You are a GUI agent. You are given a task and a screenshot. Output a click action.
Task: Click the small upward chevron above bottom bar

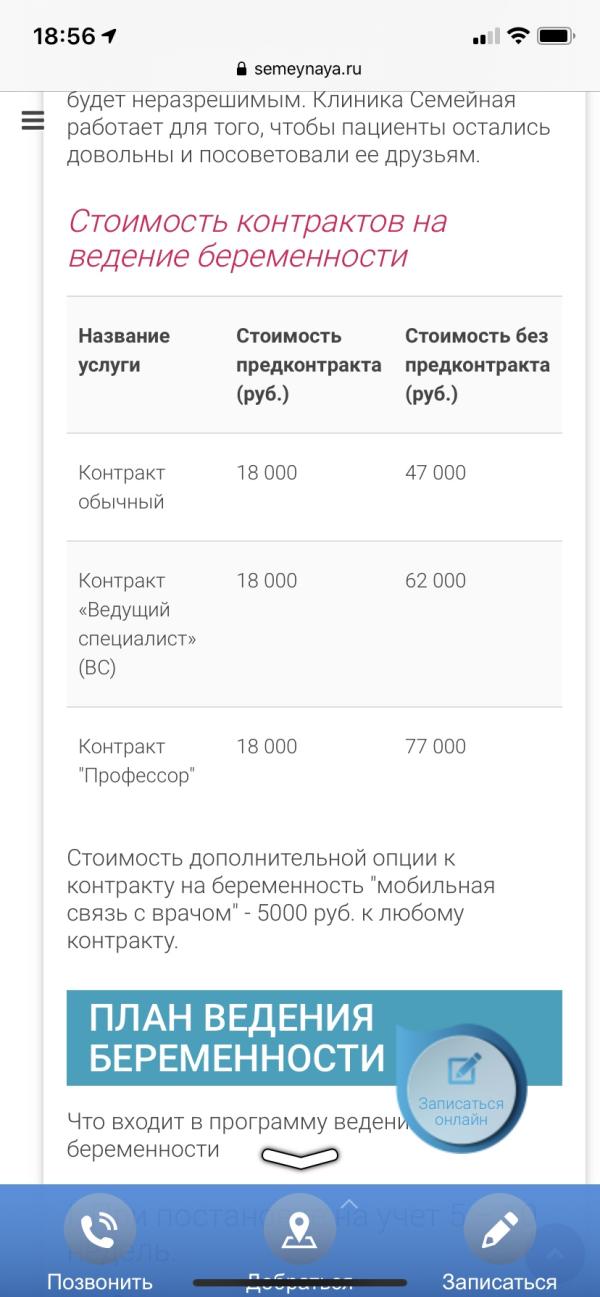(x=348, y=1203)
